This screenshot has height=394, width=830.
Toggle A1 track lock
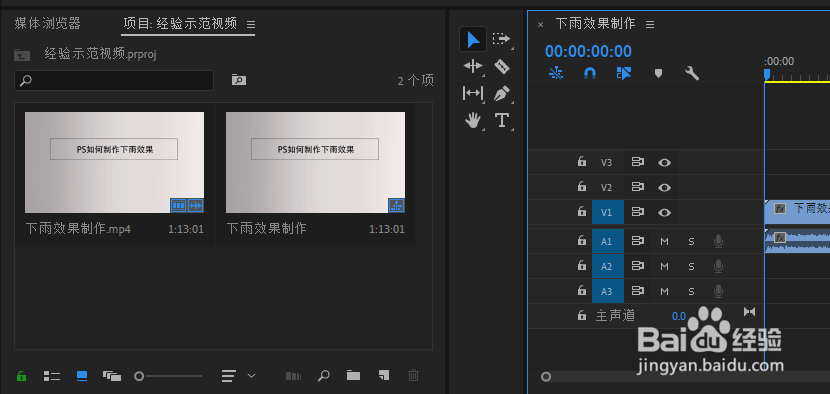click(x=582, y=241)
